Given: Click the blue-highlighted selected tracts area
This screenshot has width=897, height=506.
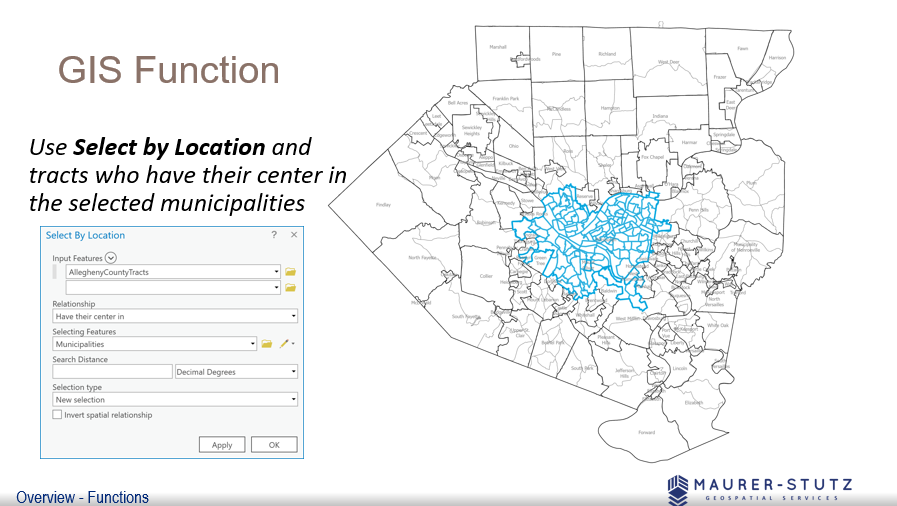Looking at the screenshot, I should click(592, 247).
